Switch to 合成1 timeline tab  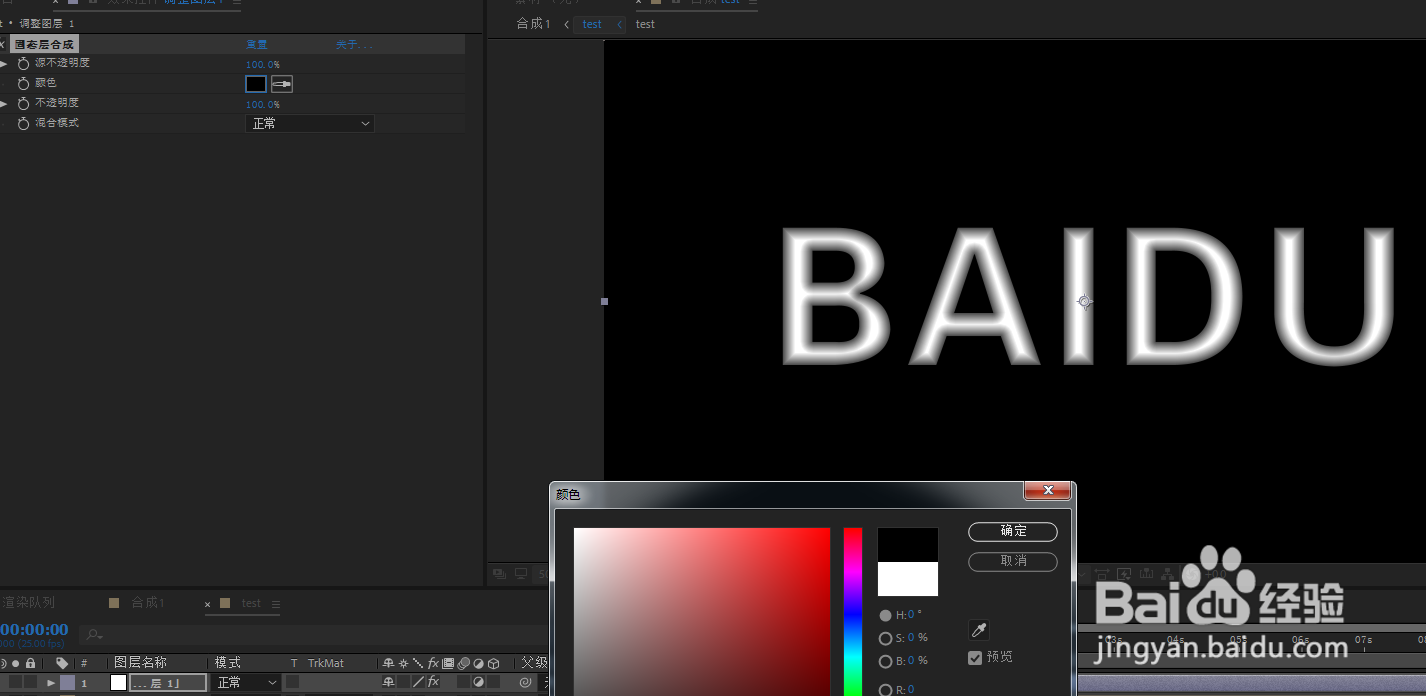point(148,603)
